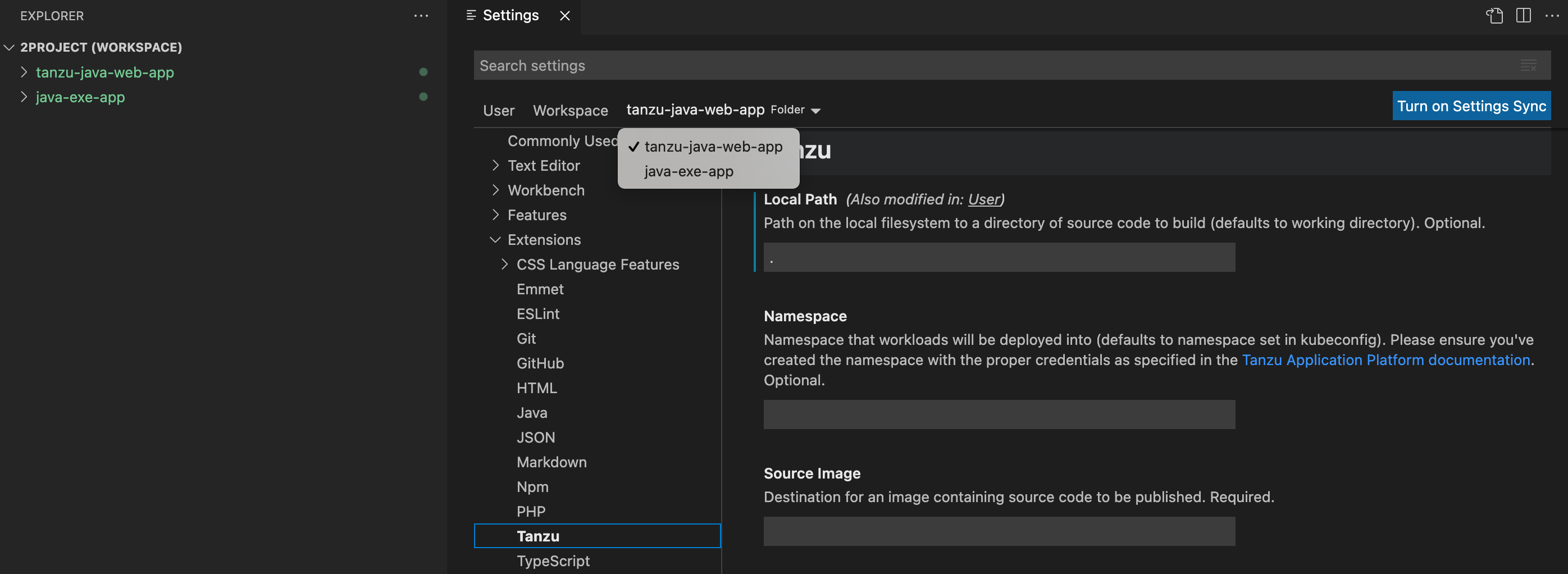
Task: Click the EXPLORER panel title
Action: [x=52, y=16]
